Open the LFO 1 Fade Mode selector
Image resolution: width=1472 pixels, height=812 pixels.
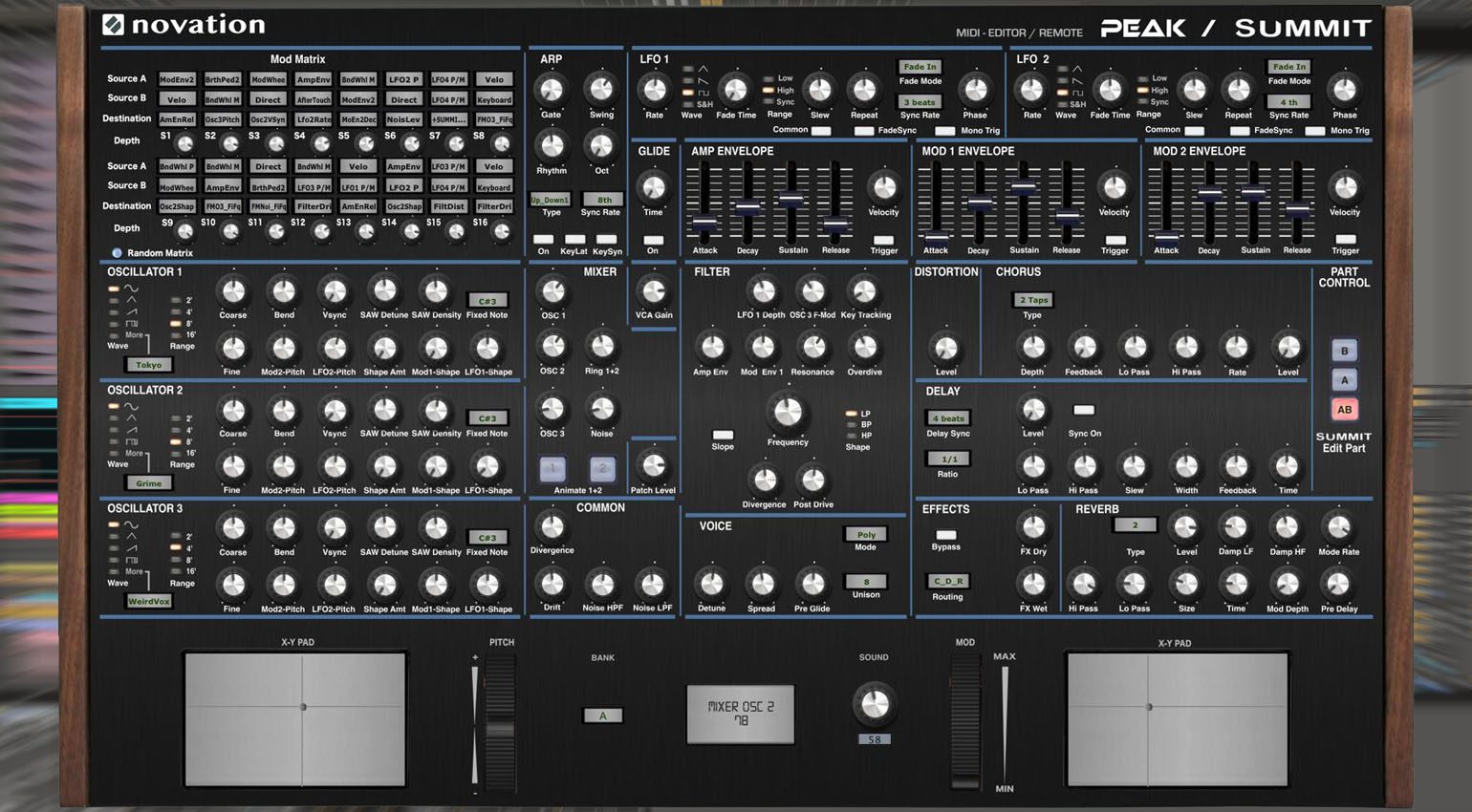pyautogui.click(x=920, y=67)
